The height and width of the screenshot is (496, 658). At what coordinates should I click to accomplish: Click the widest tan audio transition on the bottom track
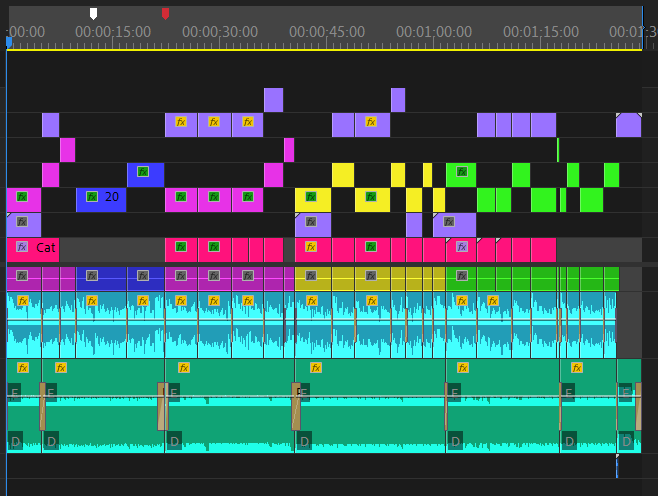[x=163, y=406]
